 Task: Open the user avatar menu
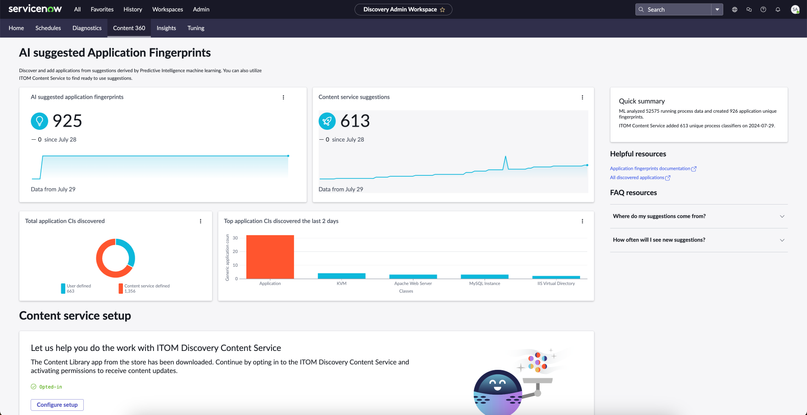[x=794, y=9]
